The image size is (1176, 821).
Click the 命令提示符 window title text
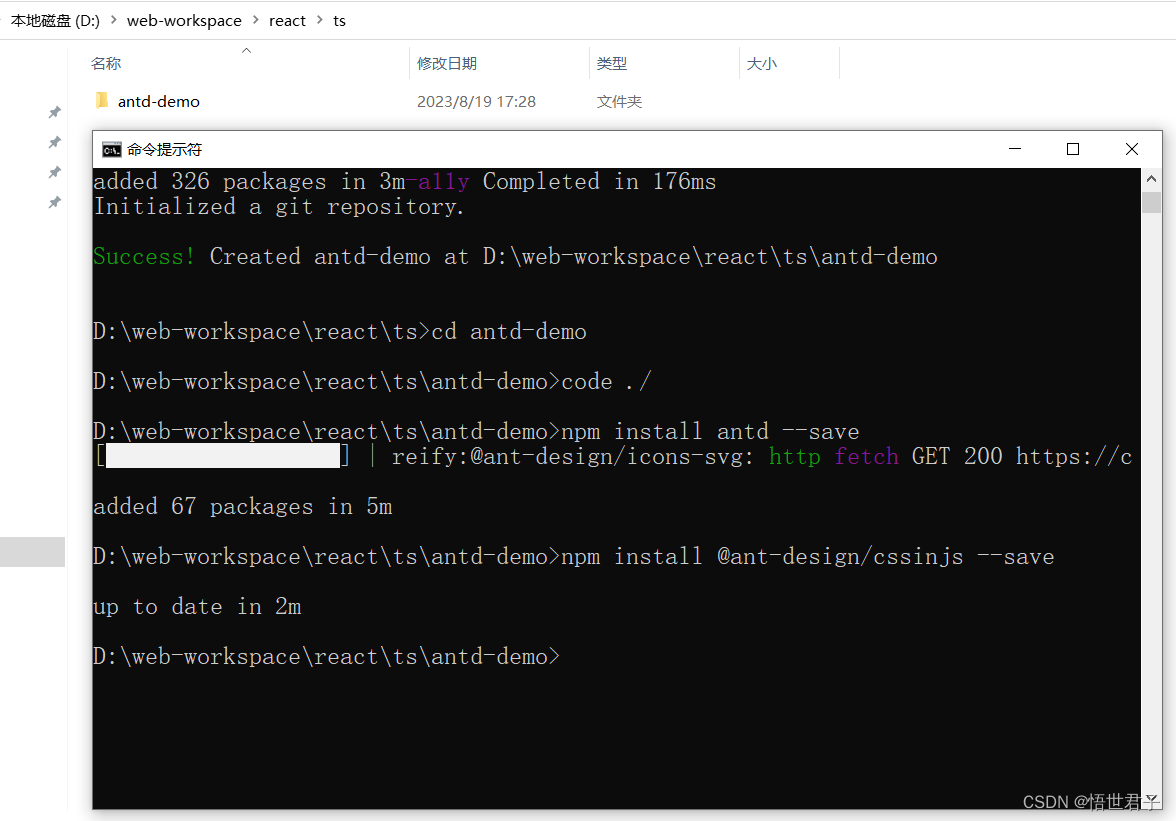pyautogui.click(x=164, y=150)
